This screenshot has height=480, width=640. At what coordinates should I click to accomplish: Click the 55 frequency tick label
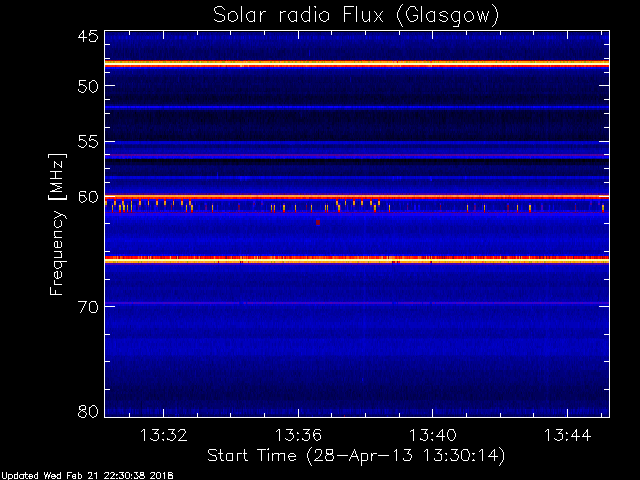89,142
